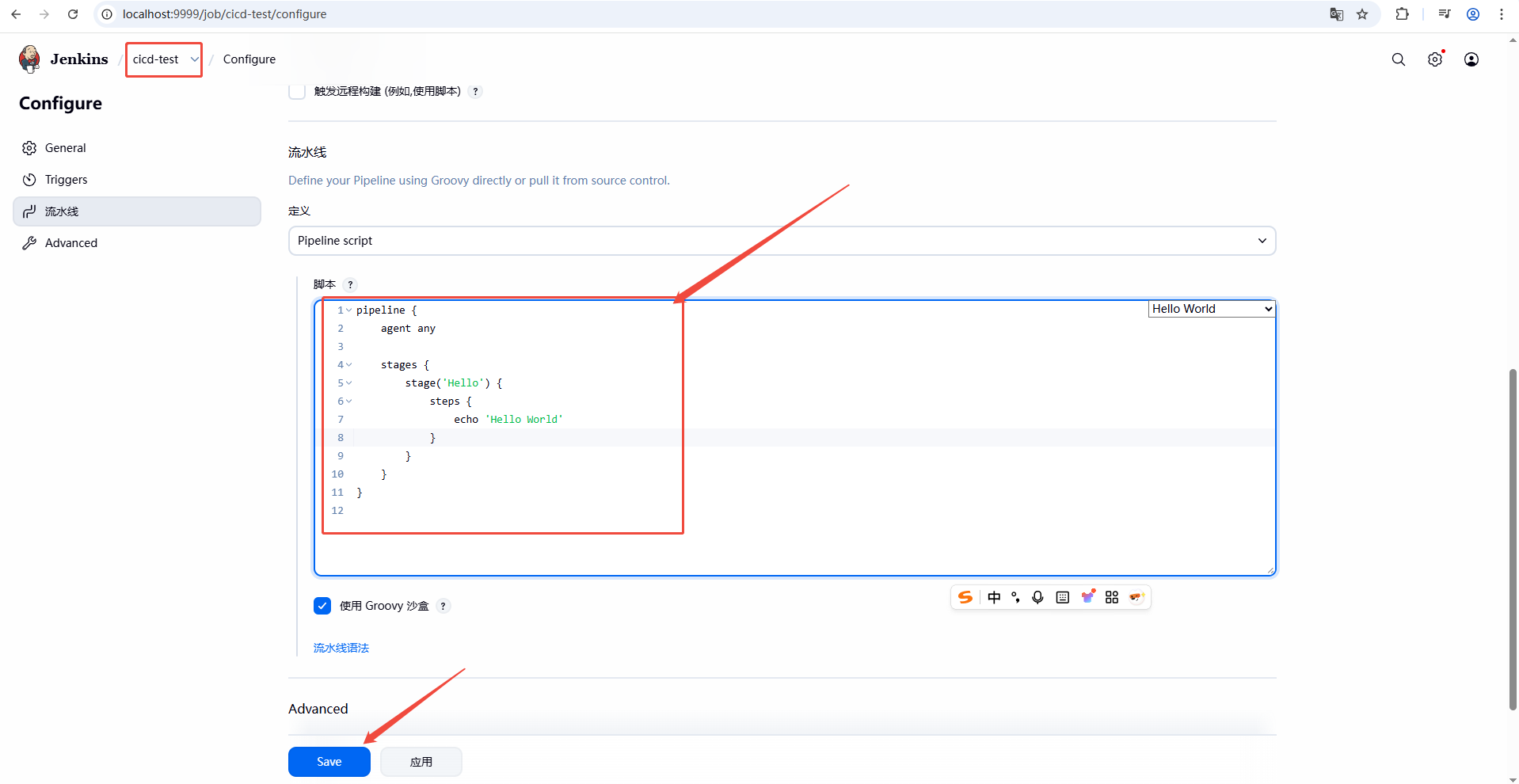The width and height of the screenshot is (1519, 784).
Task: Go to the General section in sidebar
Action: 65,148
